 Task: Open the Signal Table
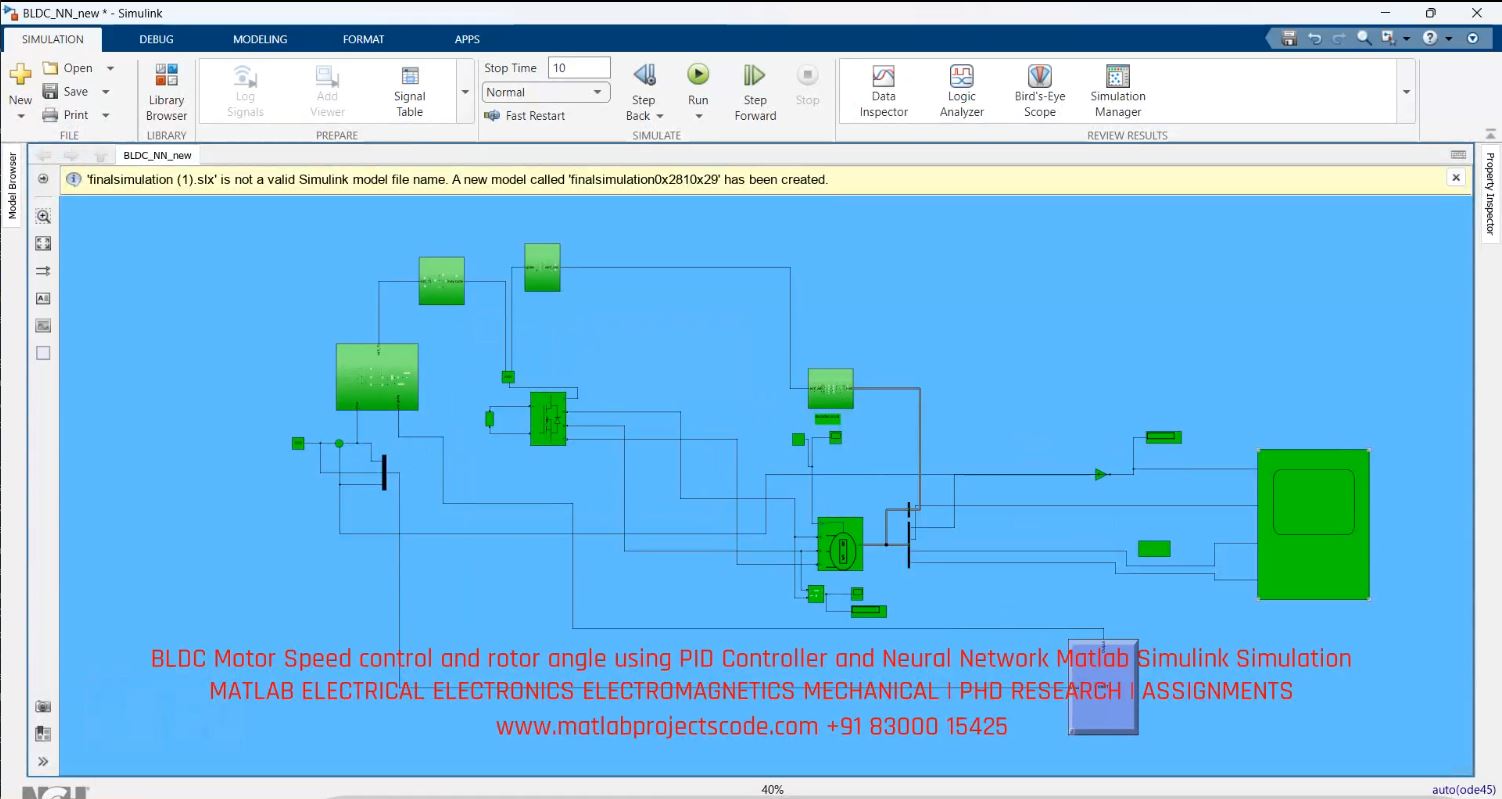coord(409,92)
